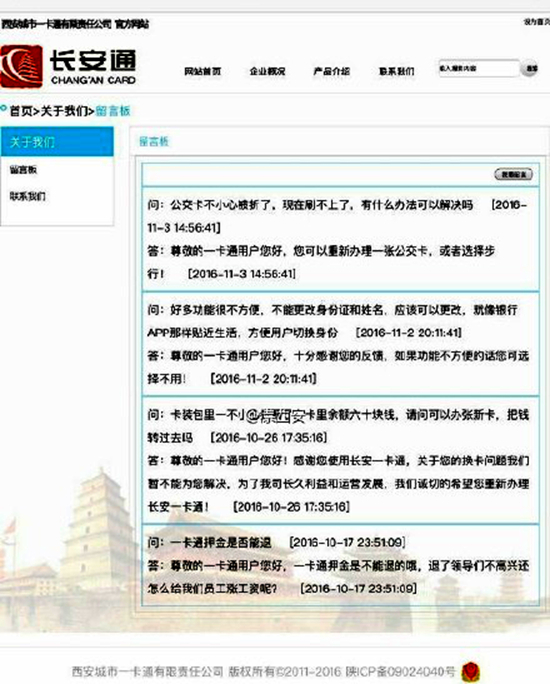The image size is (550, 684).
Task: Select the answer 您可以重新办理一张公交卡
Action: [x=321, y=262]
